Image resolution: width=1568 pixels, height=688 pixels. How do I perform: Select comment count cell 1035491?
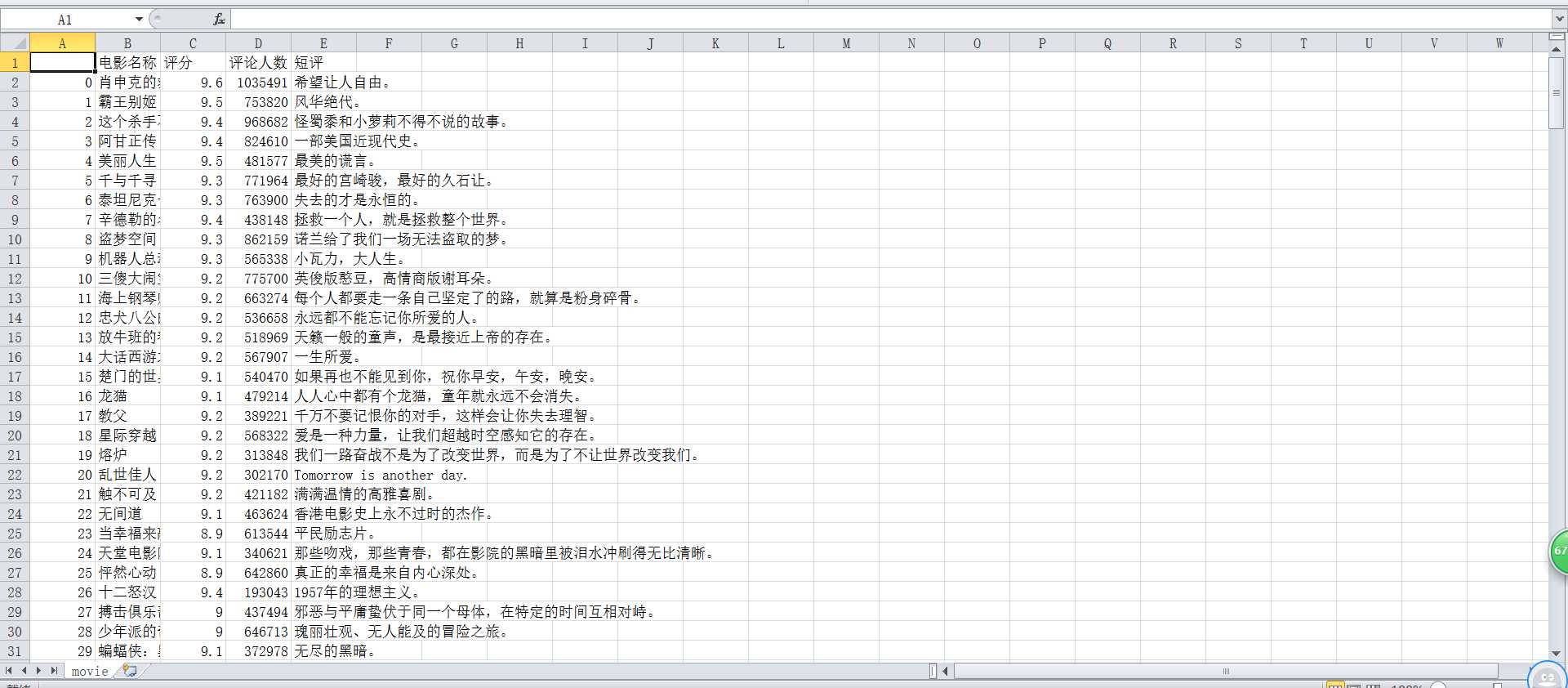[259, 83]
